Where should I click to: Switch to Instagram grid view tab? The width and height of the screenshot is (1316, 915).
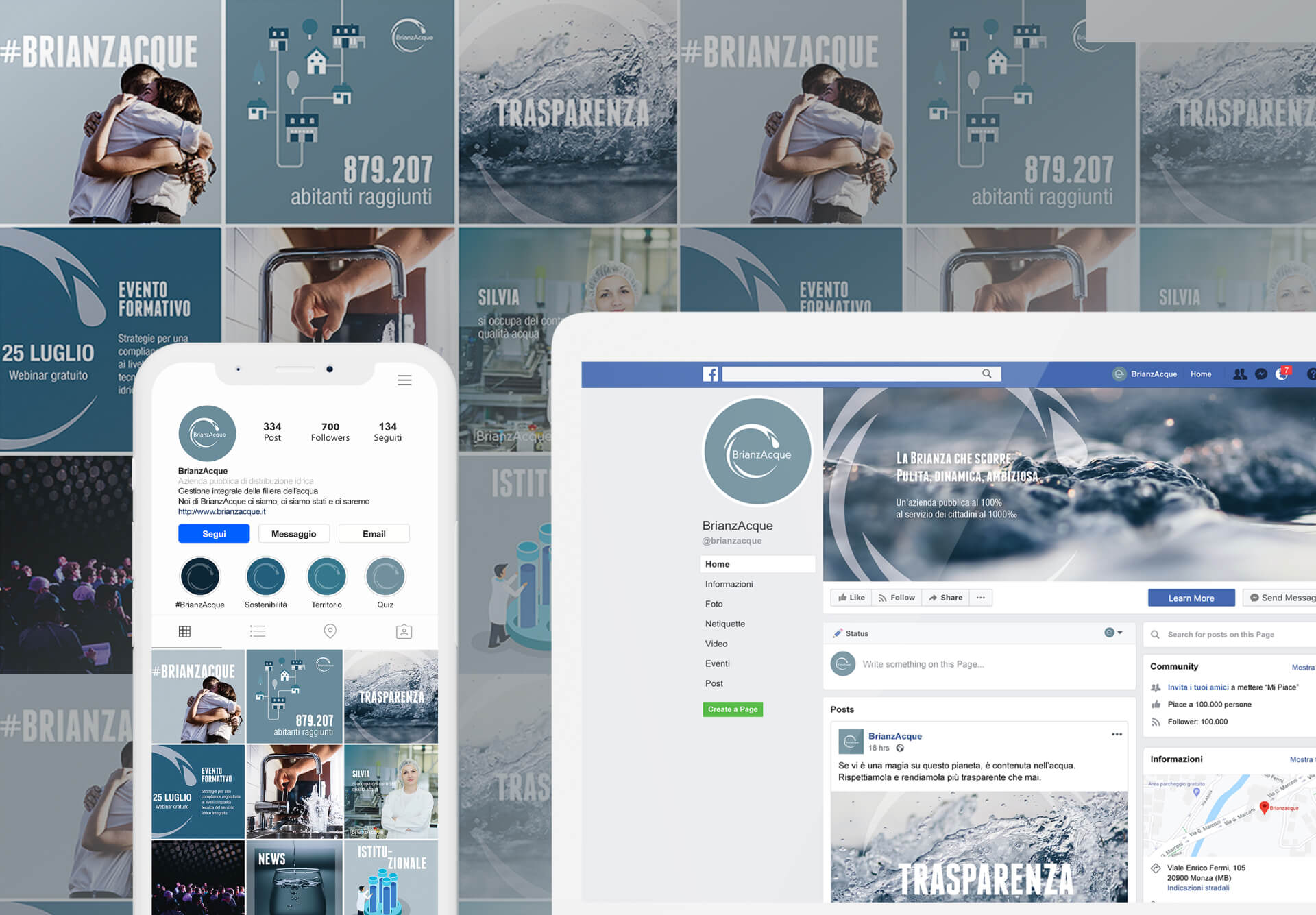point(184,631)
